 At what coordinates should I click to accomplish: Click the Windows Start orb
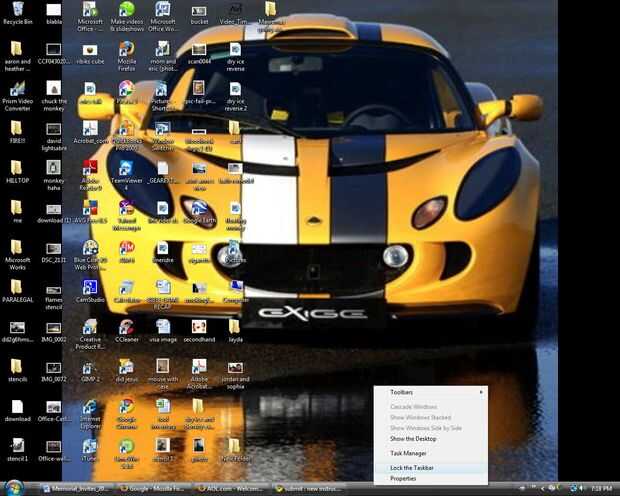pos(13,488)
